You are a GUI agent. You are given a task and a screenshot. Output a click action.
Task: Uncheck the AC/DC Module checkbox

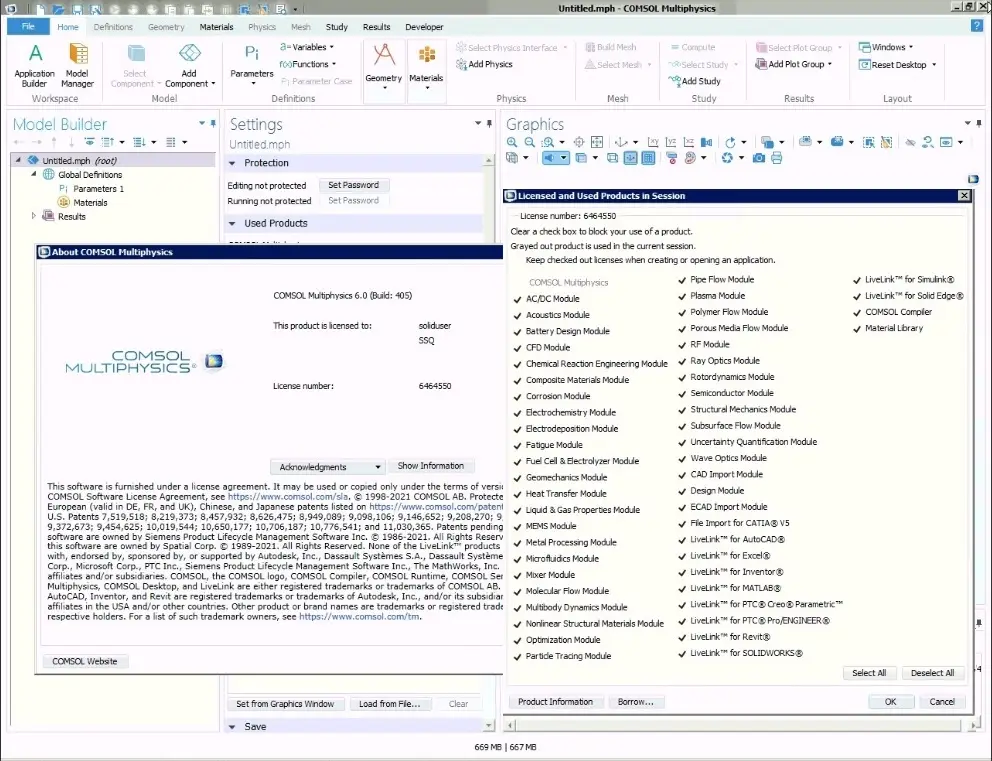point(518,299)
